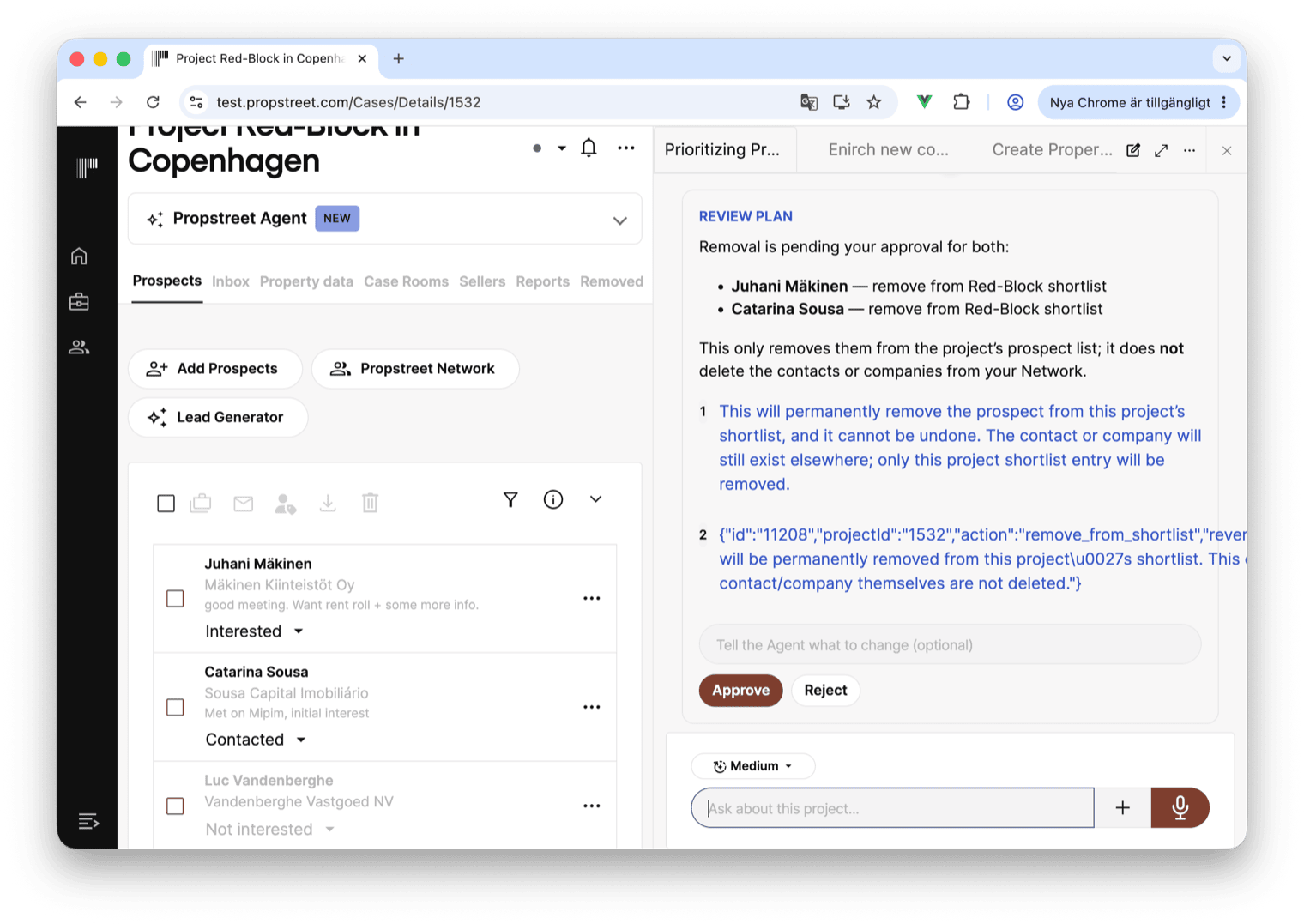The image size is (1304, 924).
Task: Expand the agent panel to fullscreen
Action: pyautogui.click(x=1161, y=150)
